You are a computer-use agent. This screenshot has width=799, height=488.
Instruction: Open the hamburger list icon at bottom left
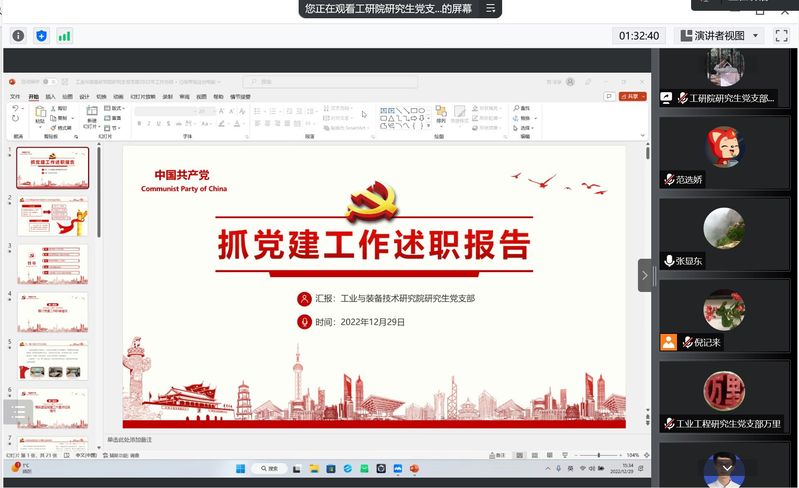(x=17, y=412)
